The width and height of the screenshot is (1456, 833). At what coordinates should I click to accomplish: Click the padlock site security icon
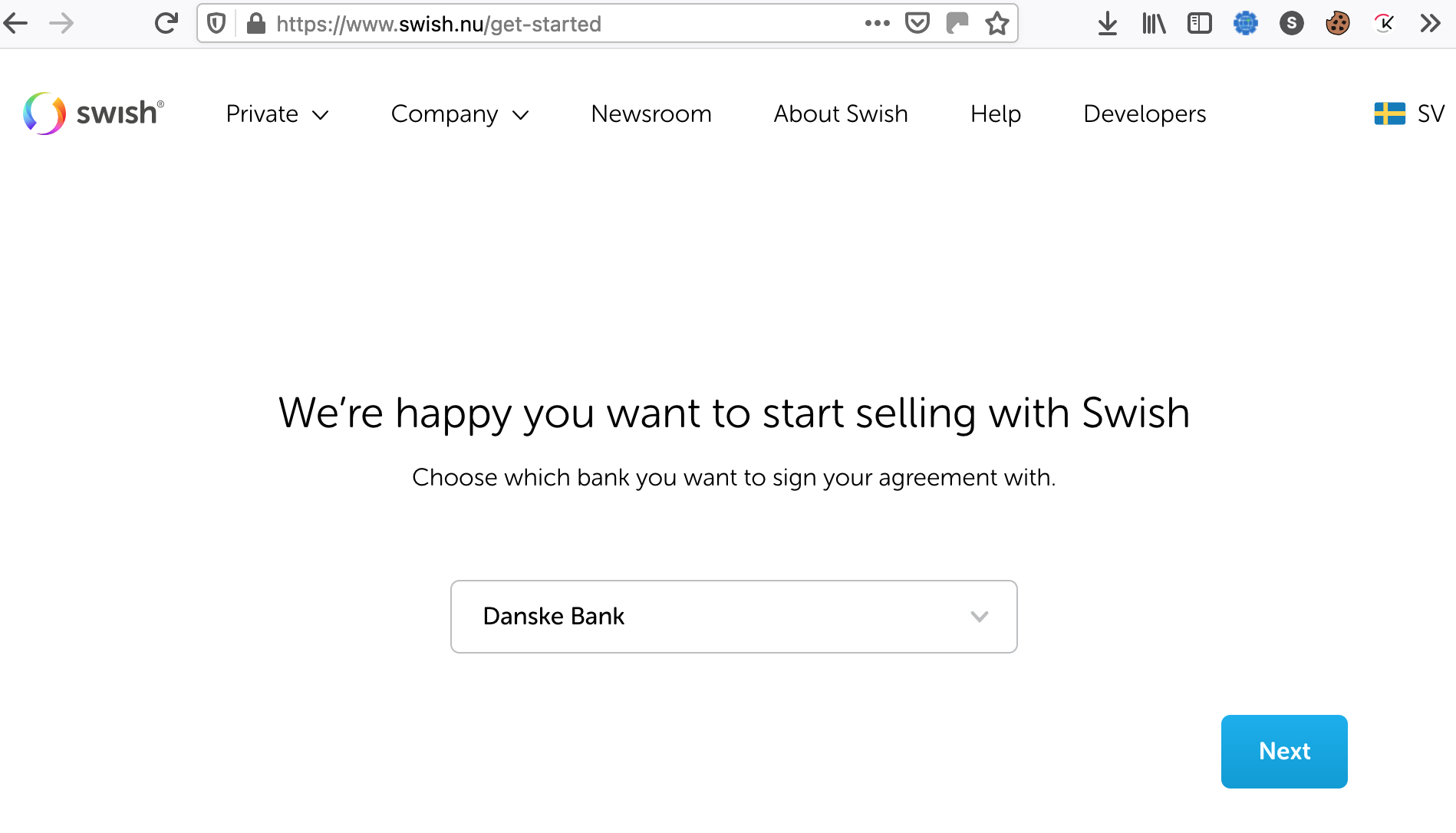tap(256, 24)
